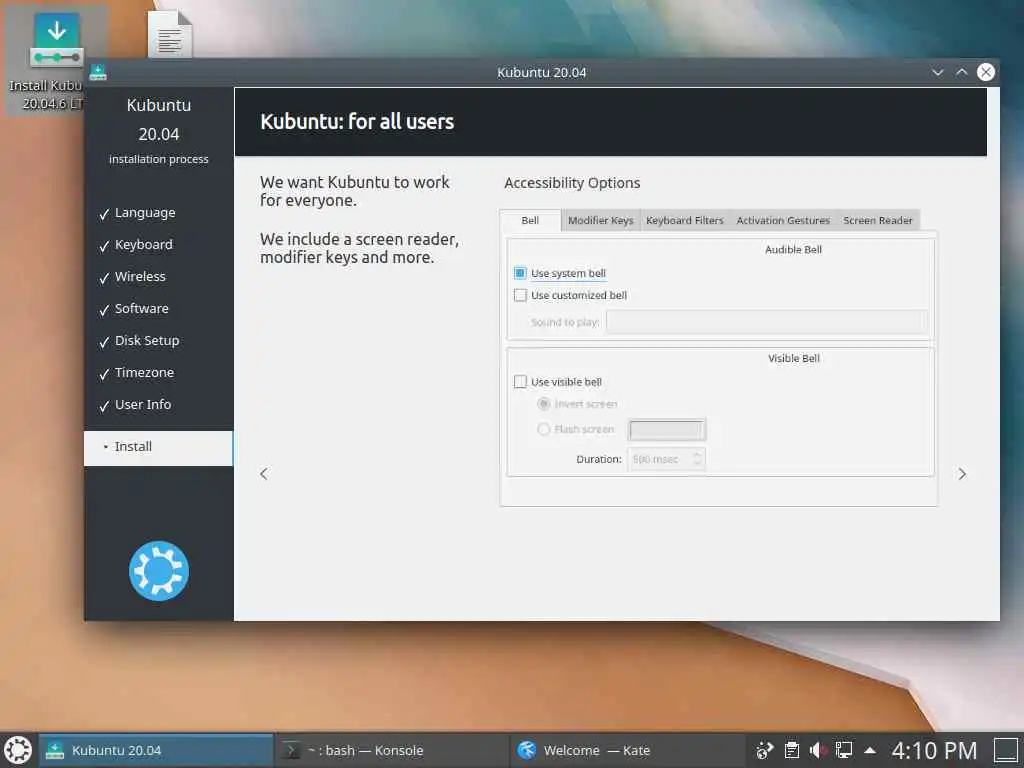Close the Kubuntu 20.04 installer window
This screenshot has width=1024, height=768.
pyautogui.click(x=986, y=72)
